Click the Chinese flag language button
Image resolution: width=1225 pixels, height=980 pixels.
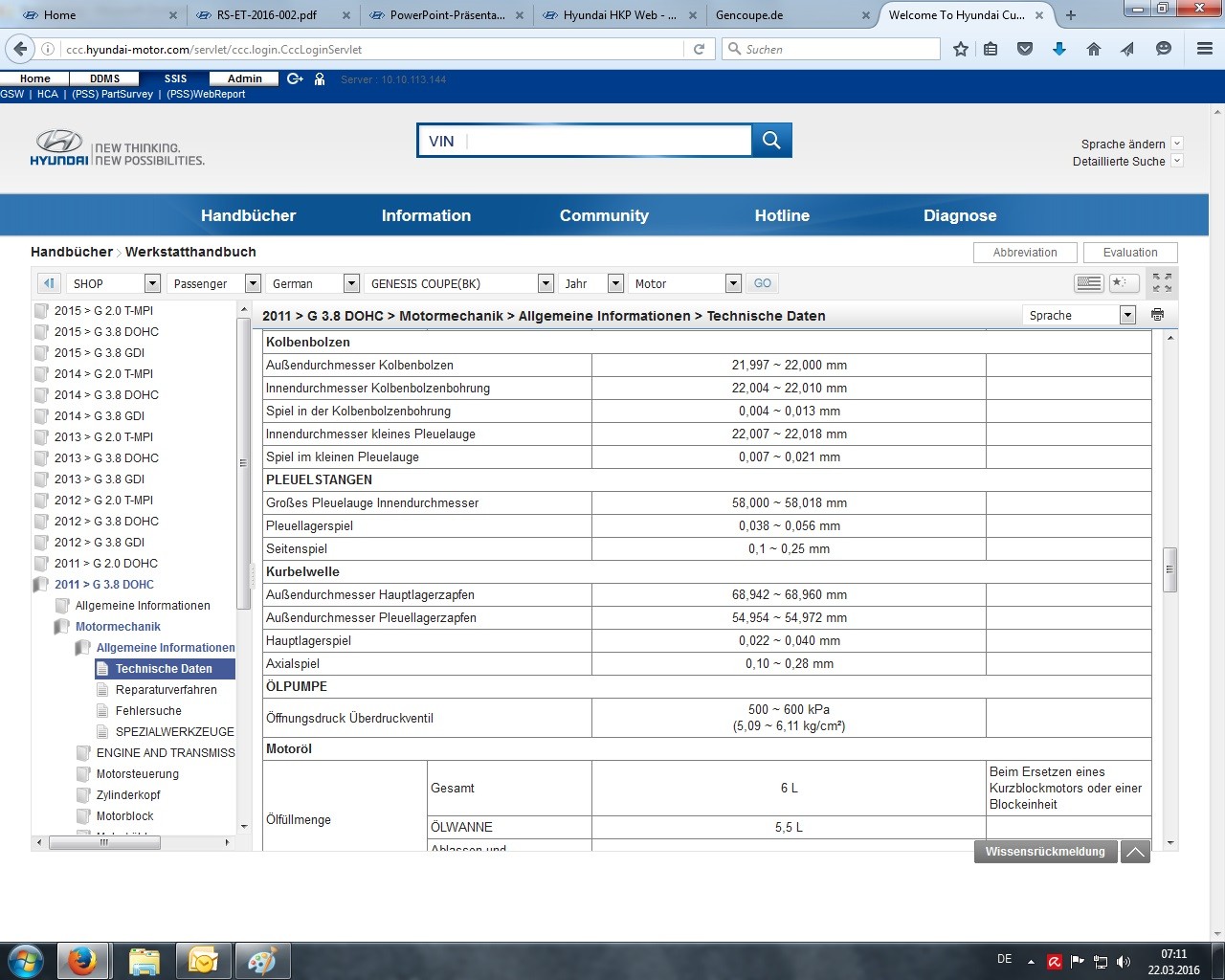pyautogui.click(x=1124, y=283)
